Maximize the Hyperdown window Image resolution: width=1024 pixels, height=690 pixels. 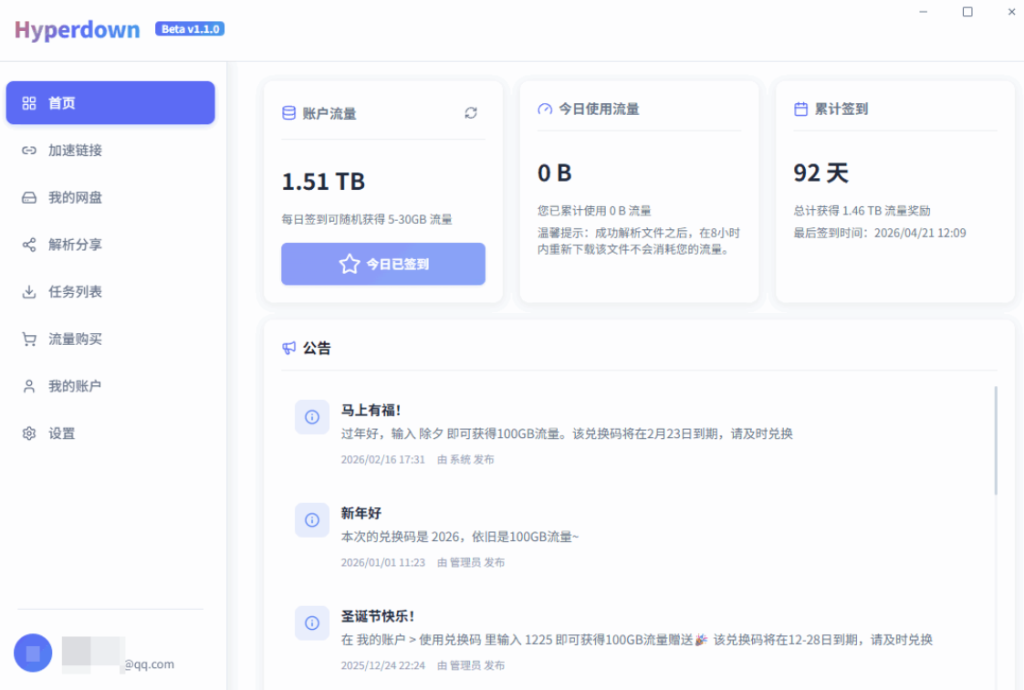pyautogui.click(x=968, y=12)
